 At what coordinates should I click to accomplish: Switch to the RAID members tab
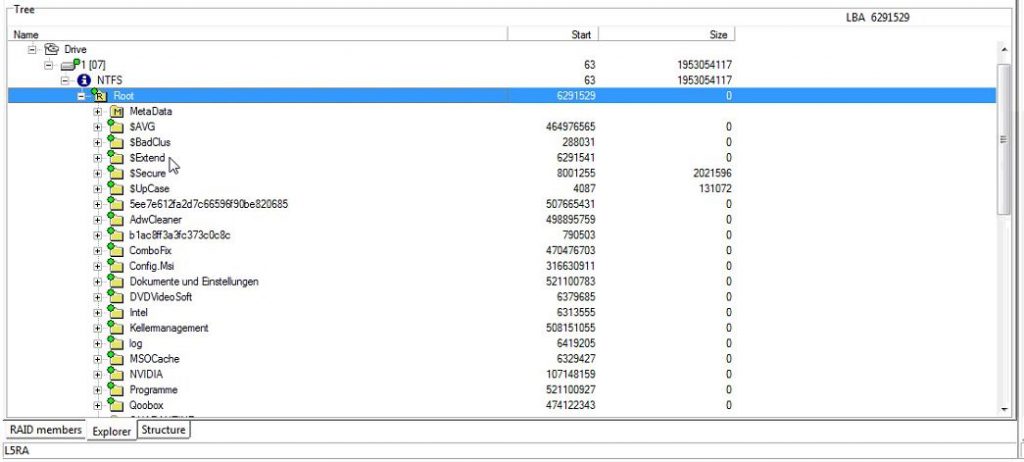(45, 430)
